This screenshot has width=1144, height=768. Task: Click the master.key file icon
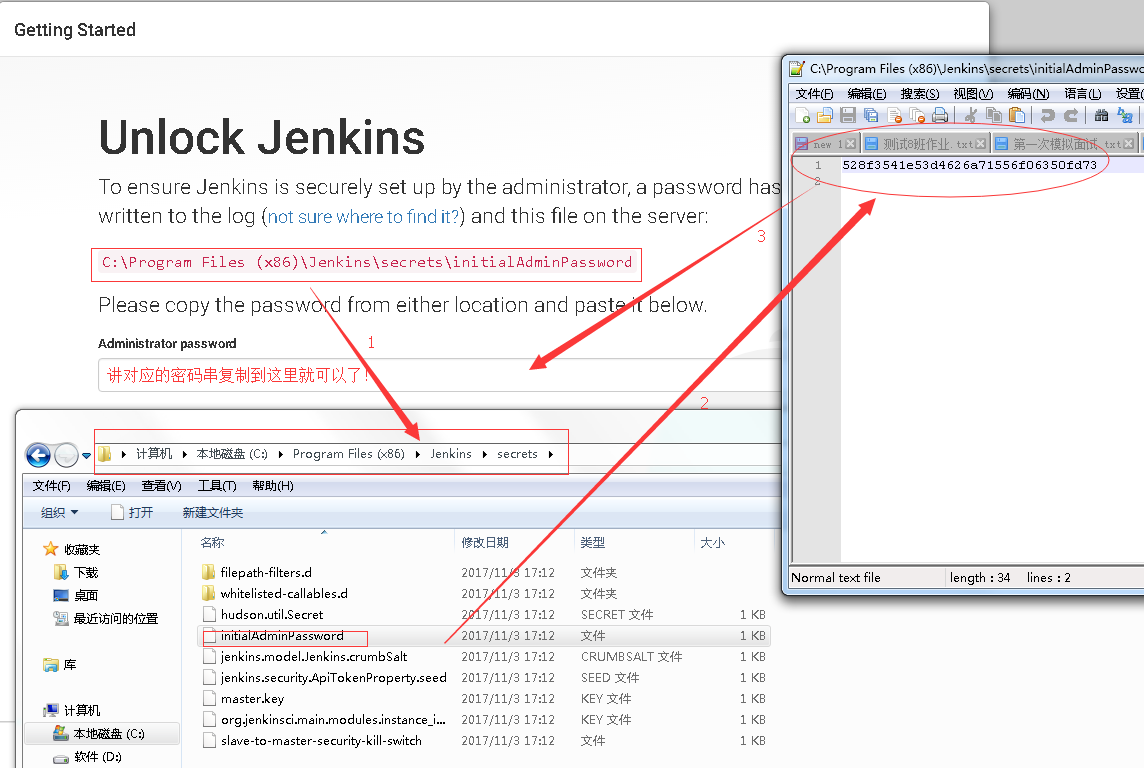pos(209,698)
